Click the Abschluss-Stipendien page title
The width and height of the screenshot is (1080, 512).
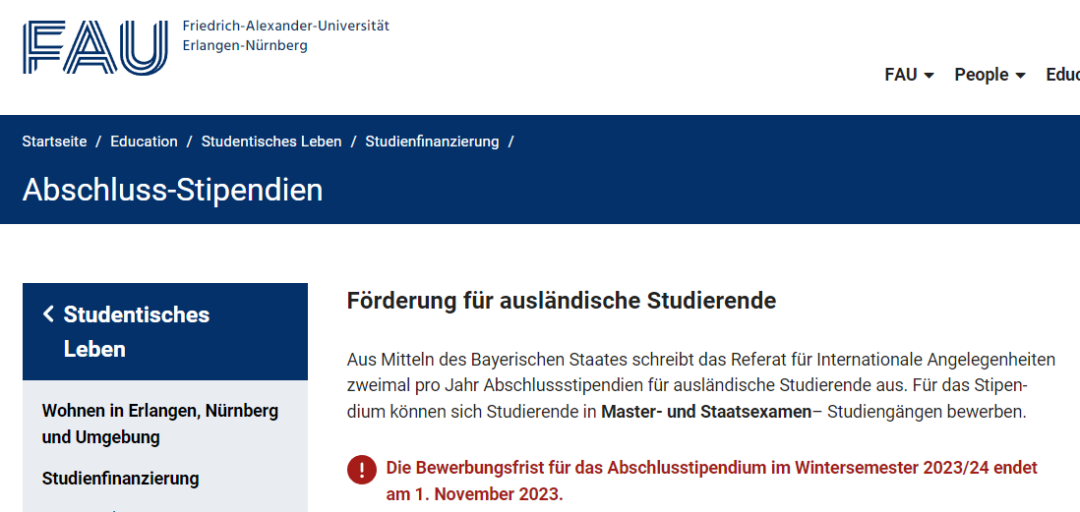(172, 190)
